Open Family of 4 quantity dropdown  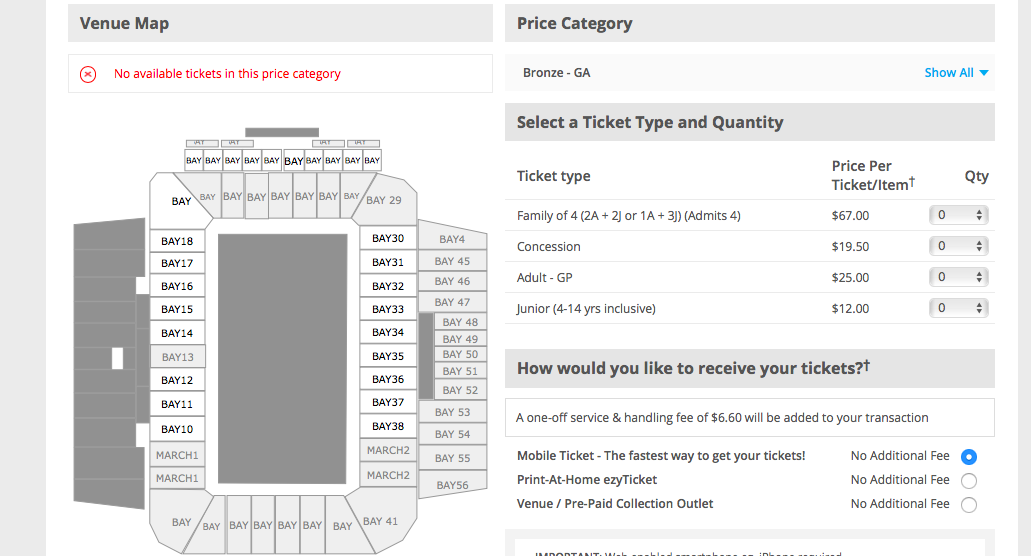click(x=959, y=215)
